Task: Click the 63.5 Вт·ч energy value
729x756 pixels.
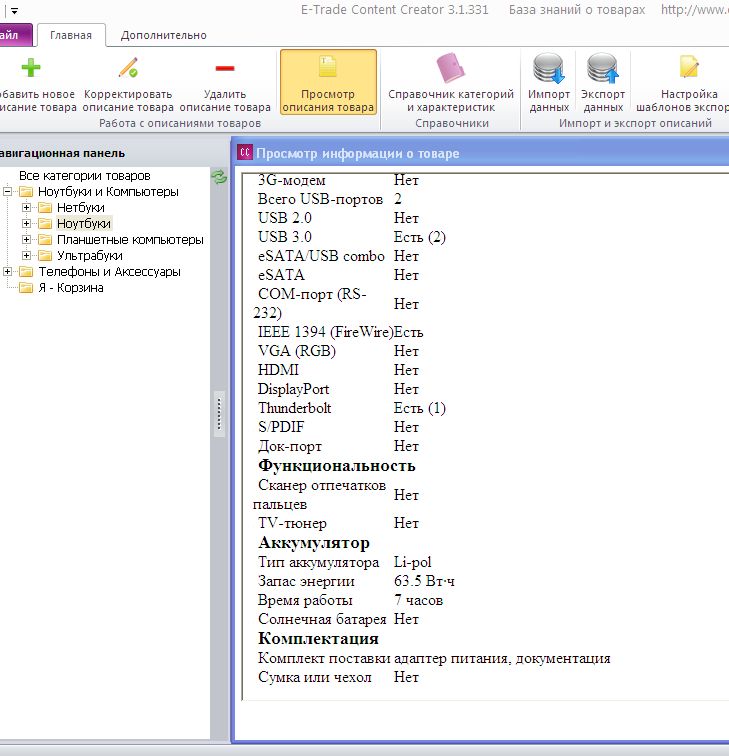Action: 424,581
